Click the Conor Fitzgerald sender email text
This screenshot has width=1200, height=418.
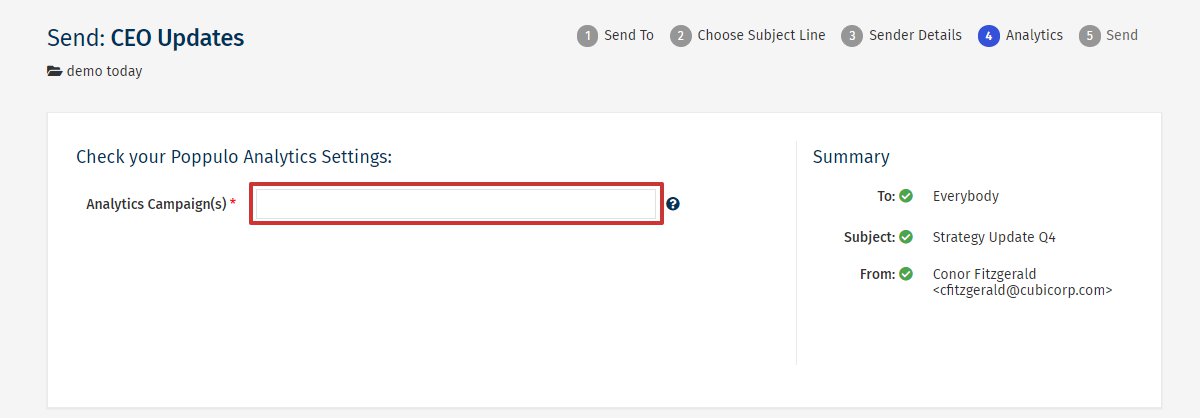coord(1021,290)
